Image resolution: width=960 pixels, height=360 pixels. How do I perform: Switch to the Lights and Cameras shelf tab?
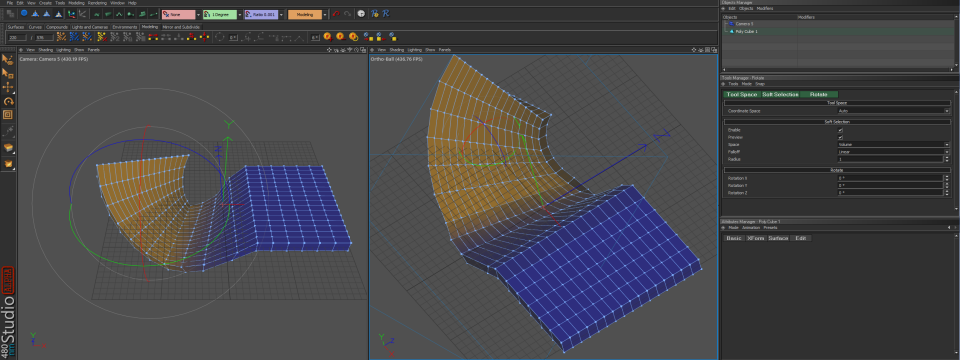point(90,27)
